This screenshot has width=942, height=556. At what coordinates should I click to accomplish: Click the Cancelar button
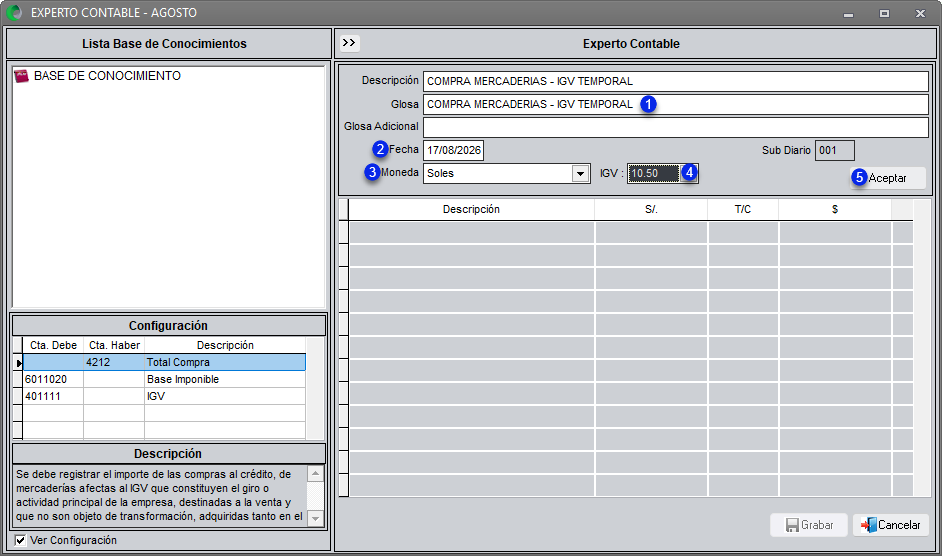point(891,525)
